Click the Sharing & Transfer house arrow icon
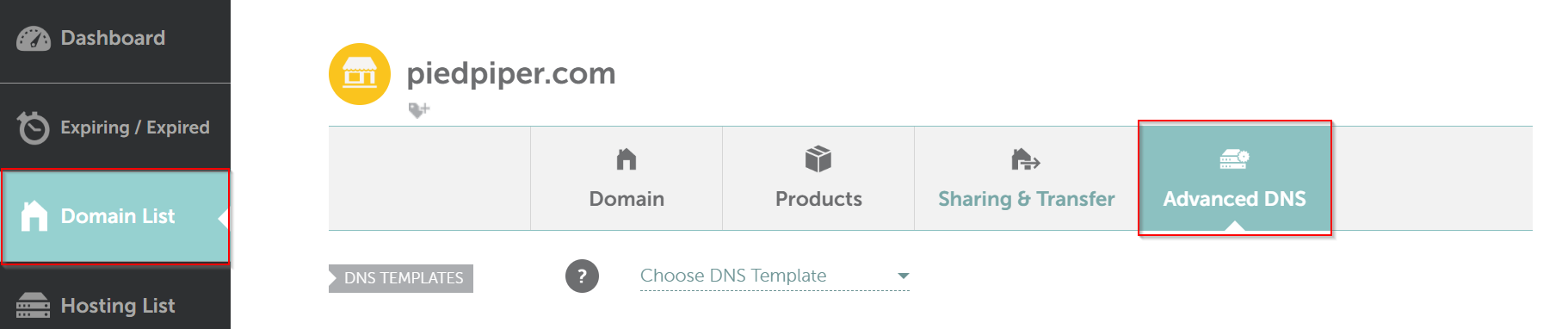 coord(1025,159)
